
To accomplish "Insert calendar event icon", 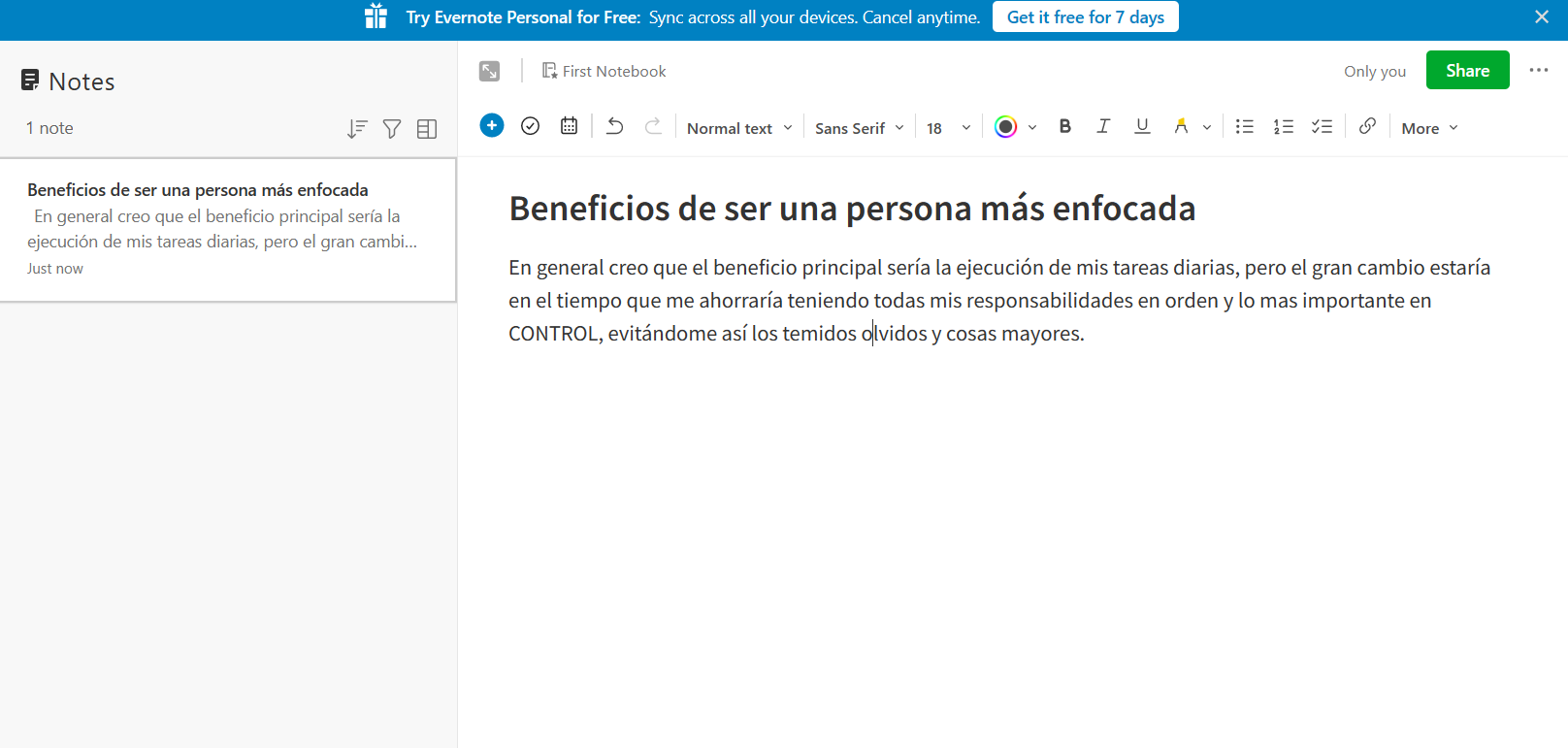I will point(569,126).
